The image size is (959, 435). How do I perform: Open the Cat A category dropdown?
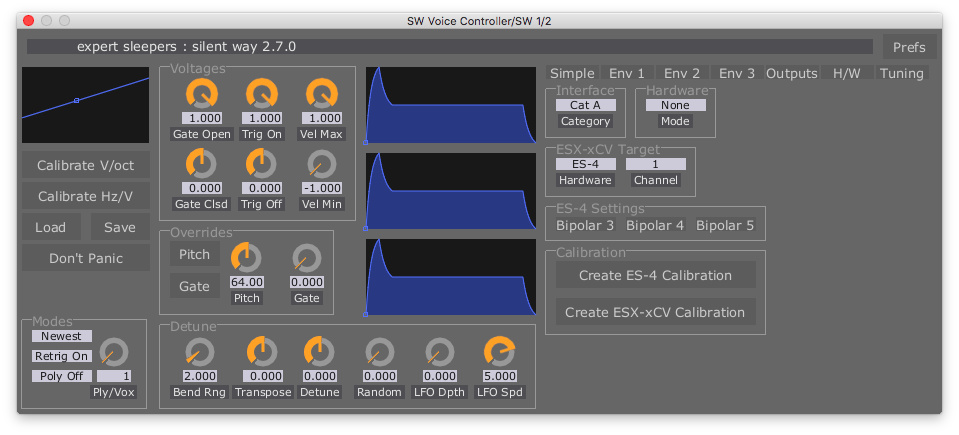click(x=585, y=105)
